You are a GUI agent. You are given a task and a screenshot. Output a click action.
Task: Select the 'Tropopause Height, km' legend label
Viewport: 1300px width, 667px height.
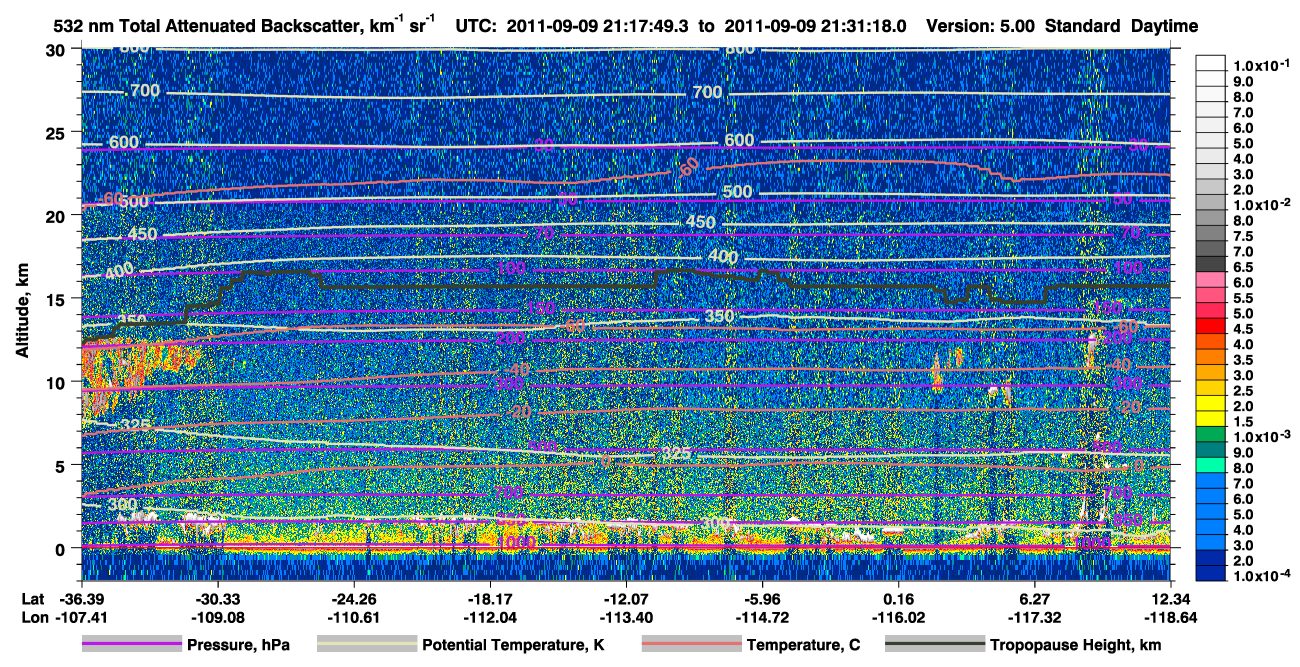coord(1075,646)
